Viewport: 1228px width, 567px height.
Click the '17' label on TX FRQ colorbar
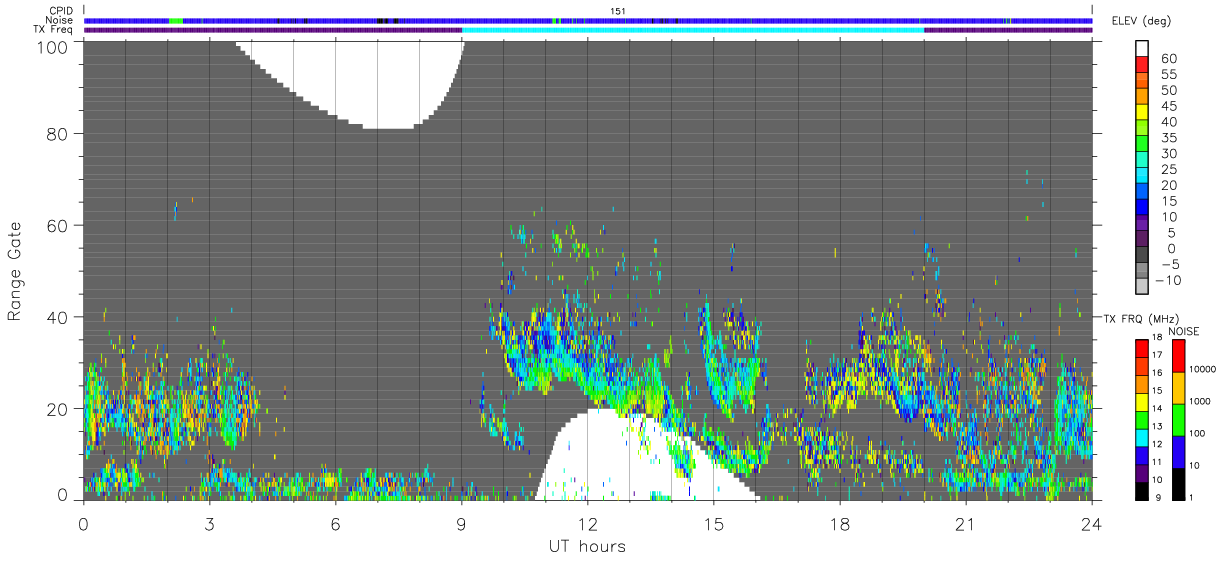[1157, 355]
